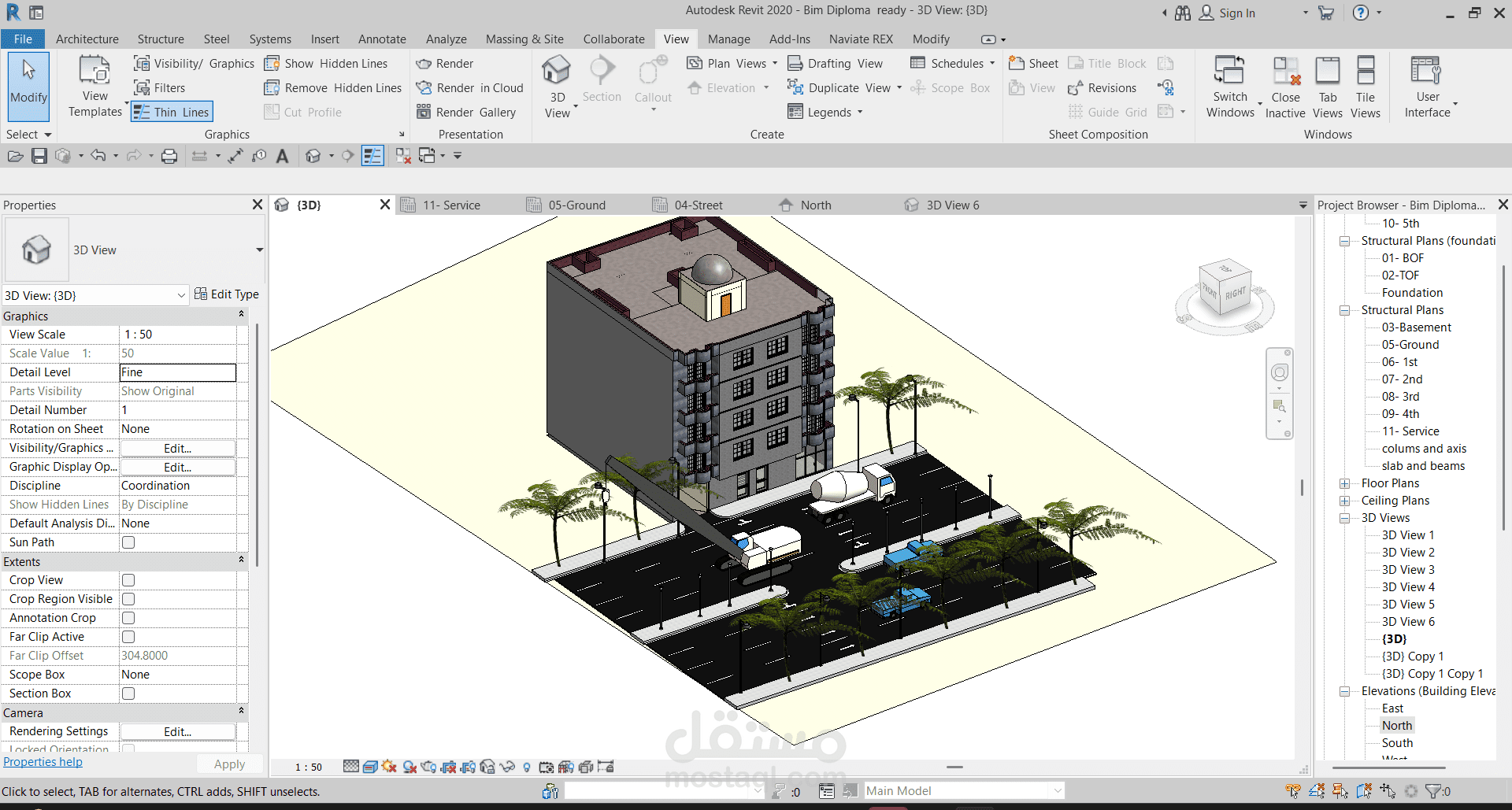Viewport: 1512px width, 810px height.
Task: Click the Properties help link
Action: [43, 762]
